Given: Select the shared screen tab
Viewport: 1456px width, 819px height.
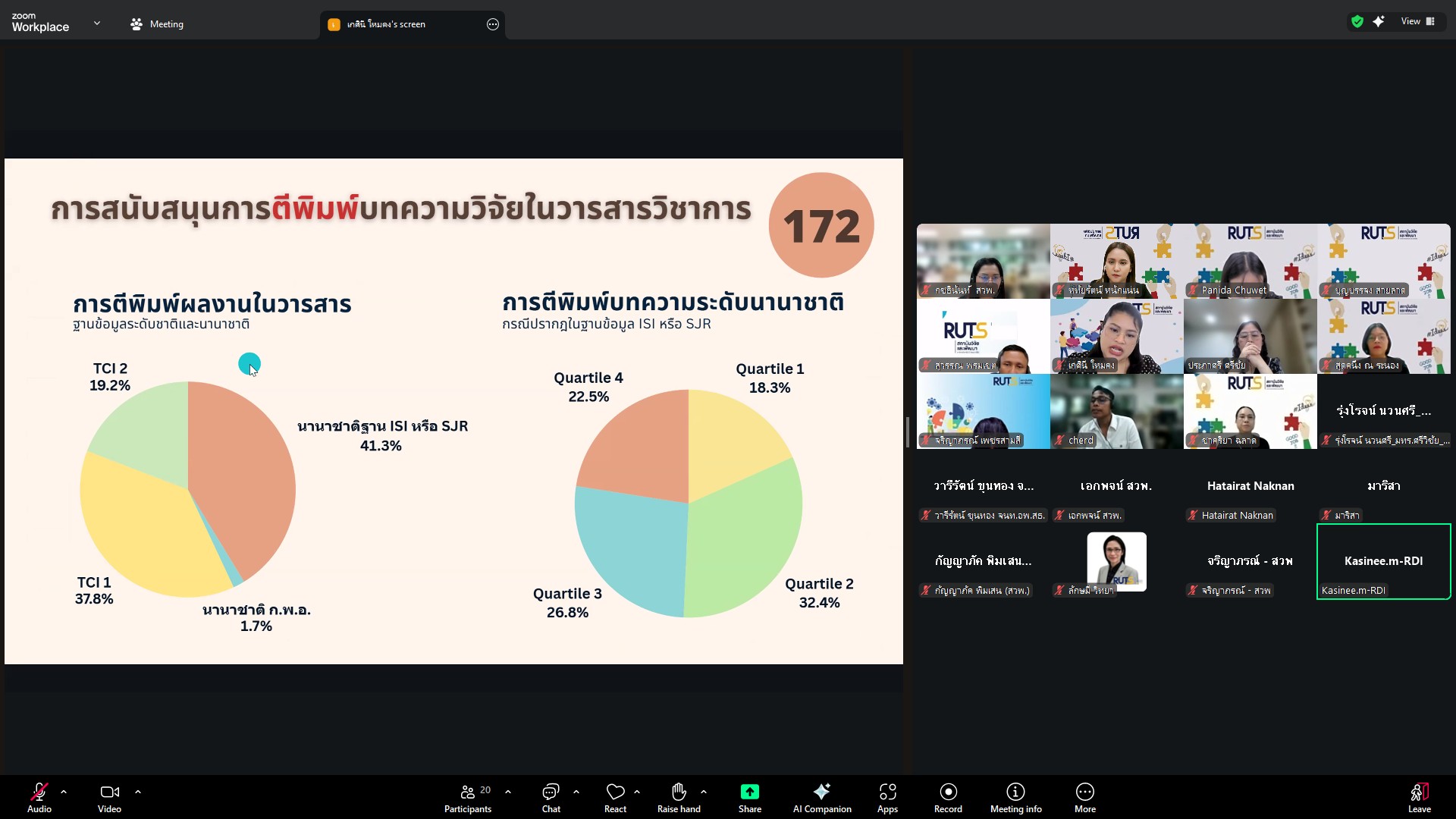Looking at the screenshot, I should (x=387, y=24).
